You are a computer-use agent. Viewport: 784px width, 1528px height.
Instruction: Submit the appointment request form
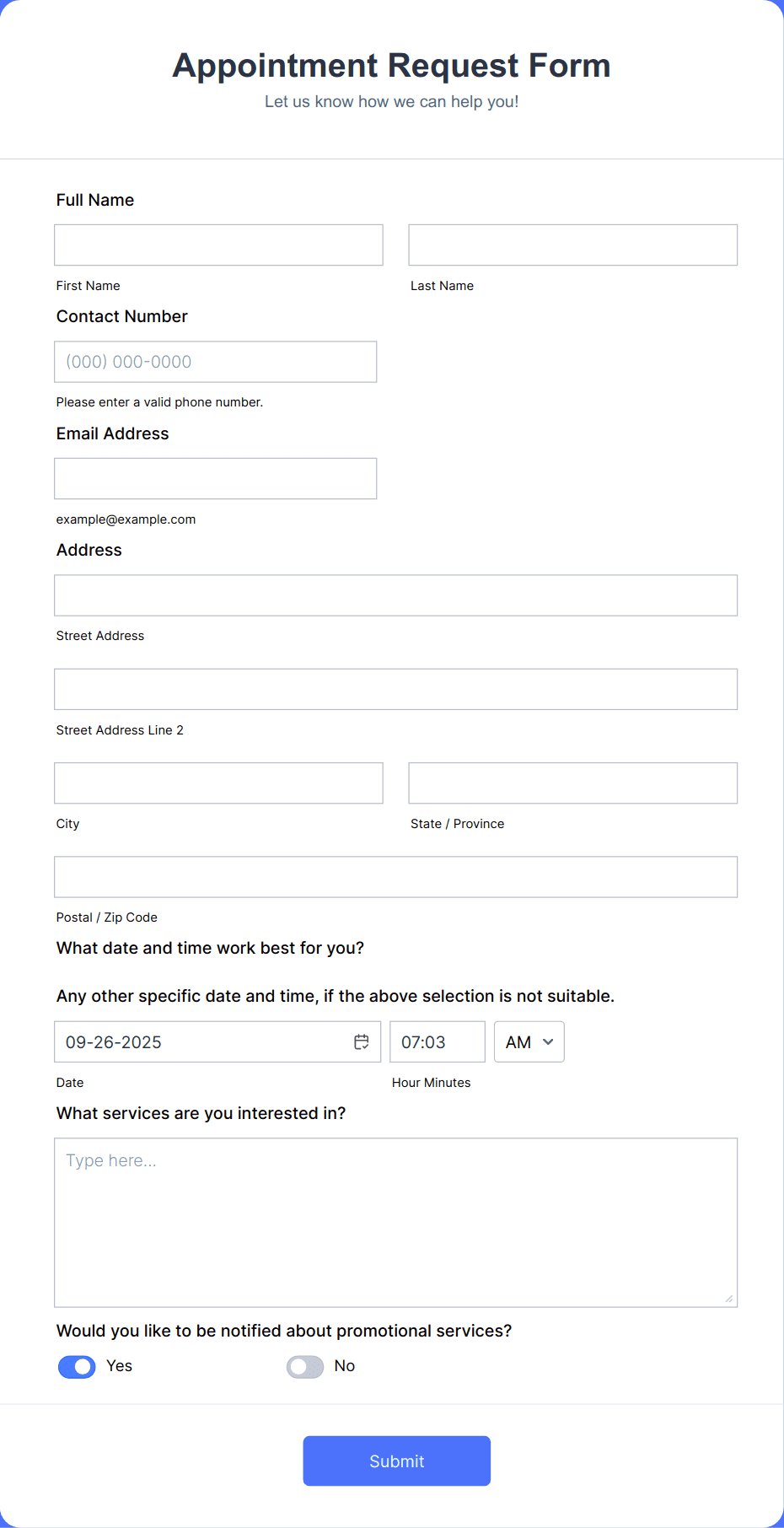[x=396, y=1461]
